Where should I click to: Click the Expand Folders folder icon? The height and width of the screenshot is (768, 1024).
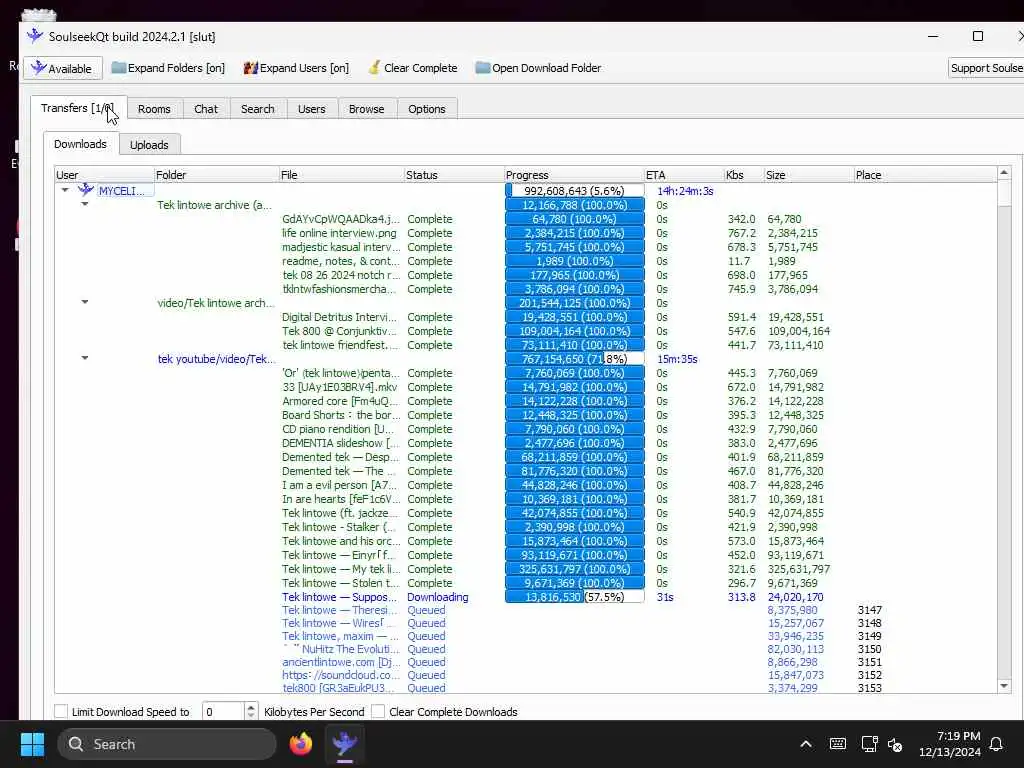[119, 67]
